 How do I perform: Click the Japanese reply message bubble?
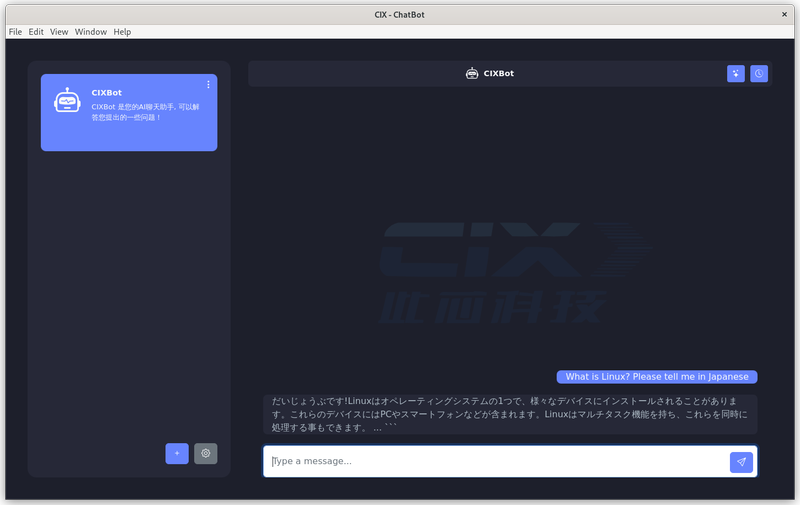click(510, 414)
